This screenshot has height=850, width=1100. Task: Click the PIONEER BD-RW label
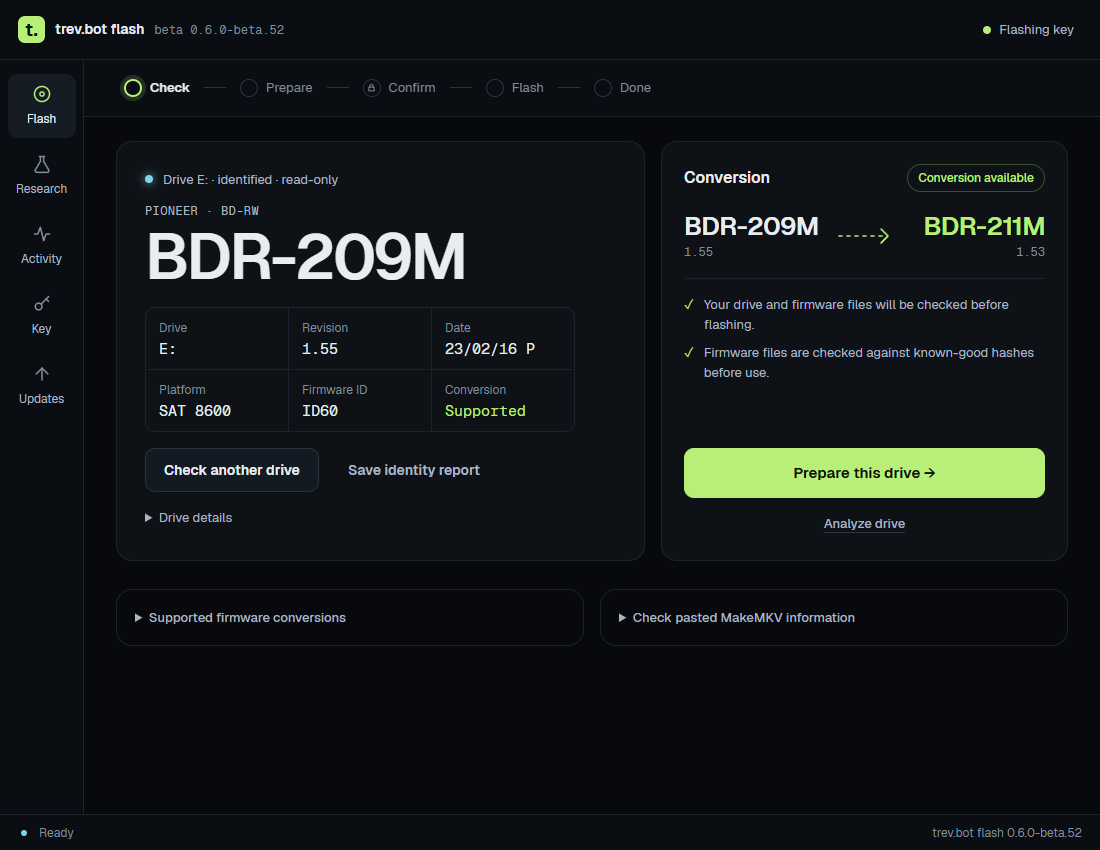tap(202, 210)
